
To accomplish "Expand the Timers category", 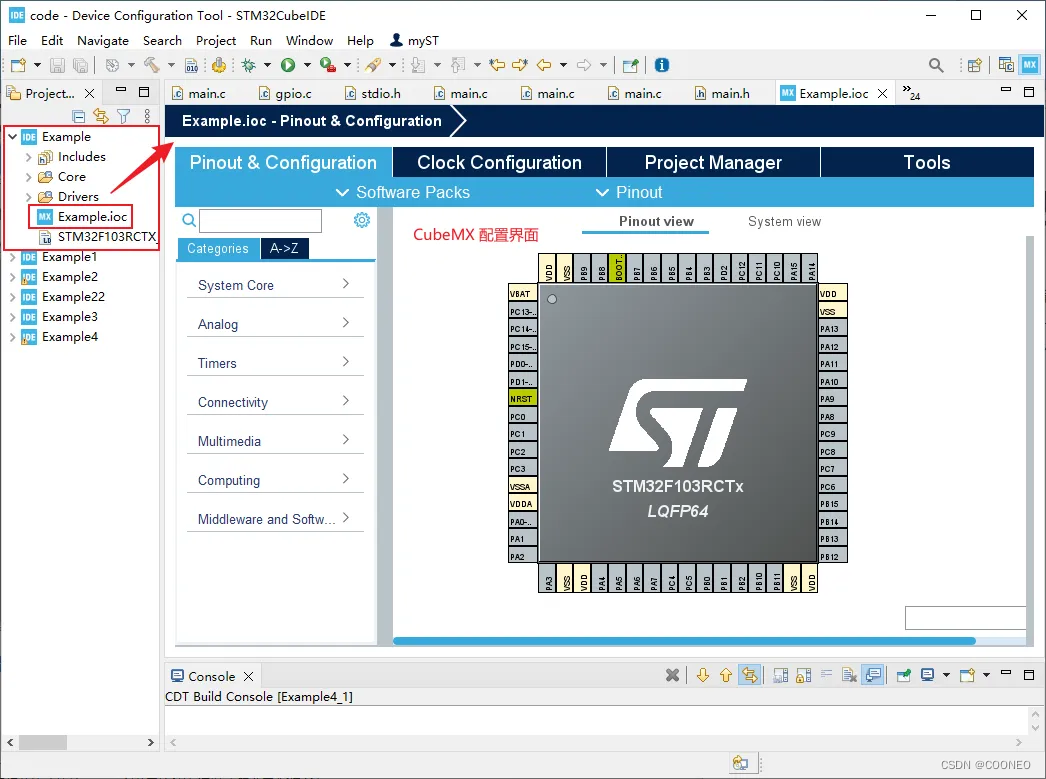I will point(275,363).
